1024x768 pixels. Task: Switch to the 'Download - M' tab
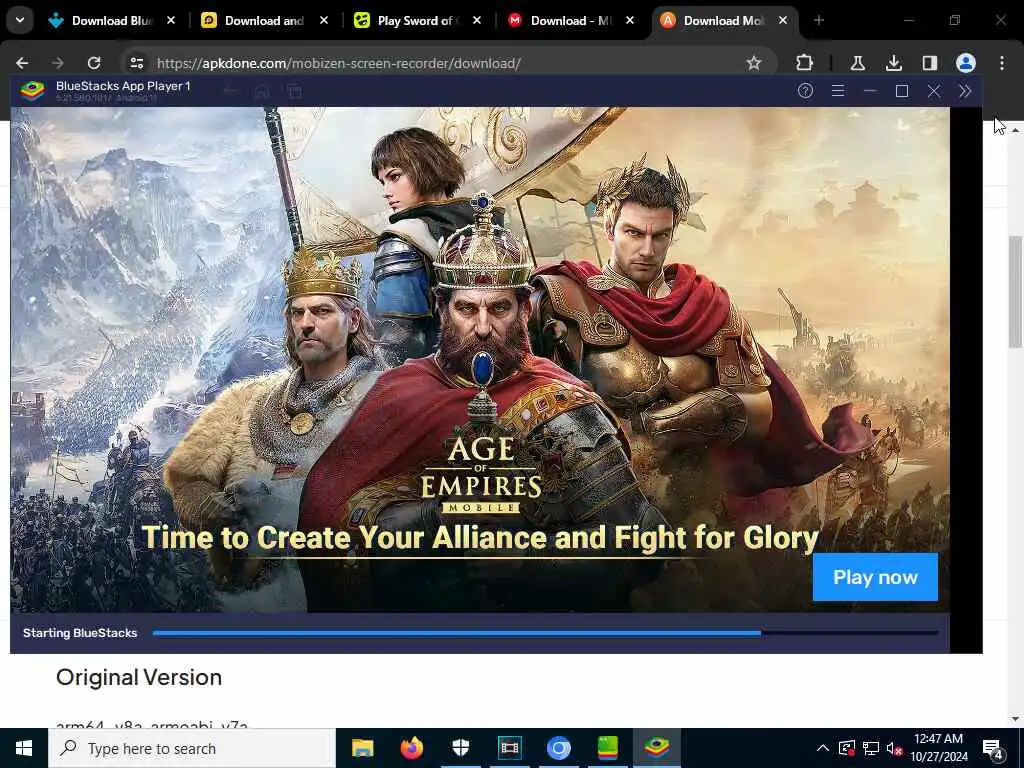click(x=571, y=20)
